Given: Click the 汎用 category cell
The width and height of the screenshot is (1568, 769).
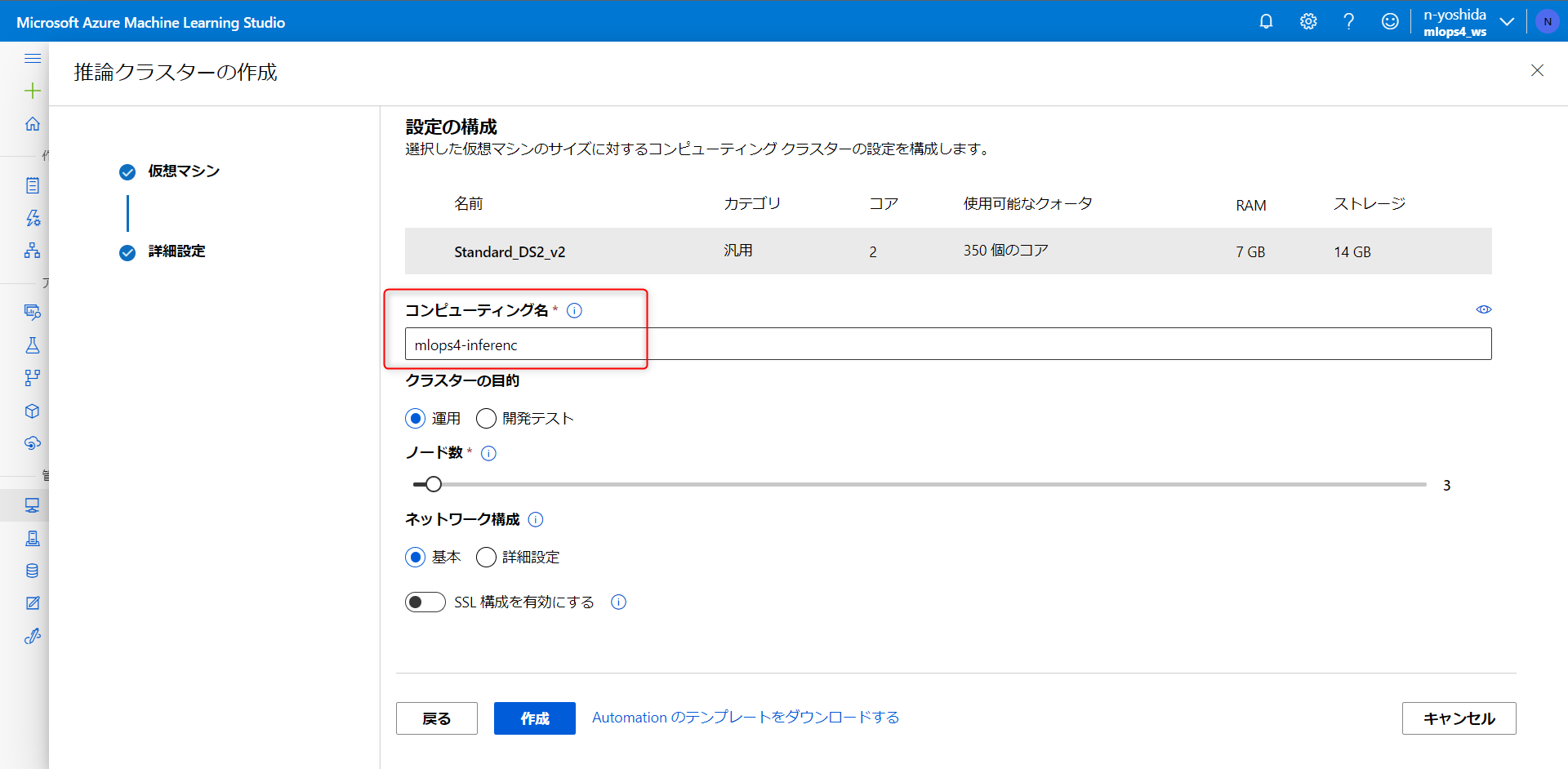Looking at the screenshot, I should 738,251.
